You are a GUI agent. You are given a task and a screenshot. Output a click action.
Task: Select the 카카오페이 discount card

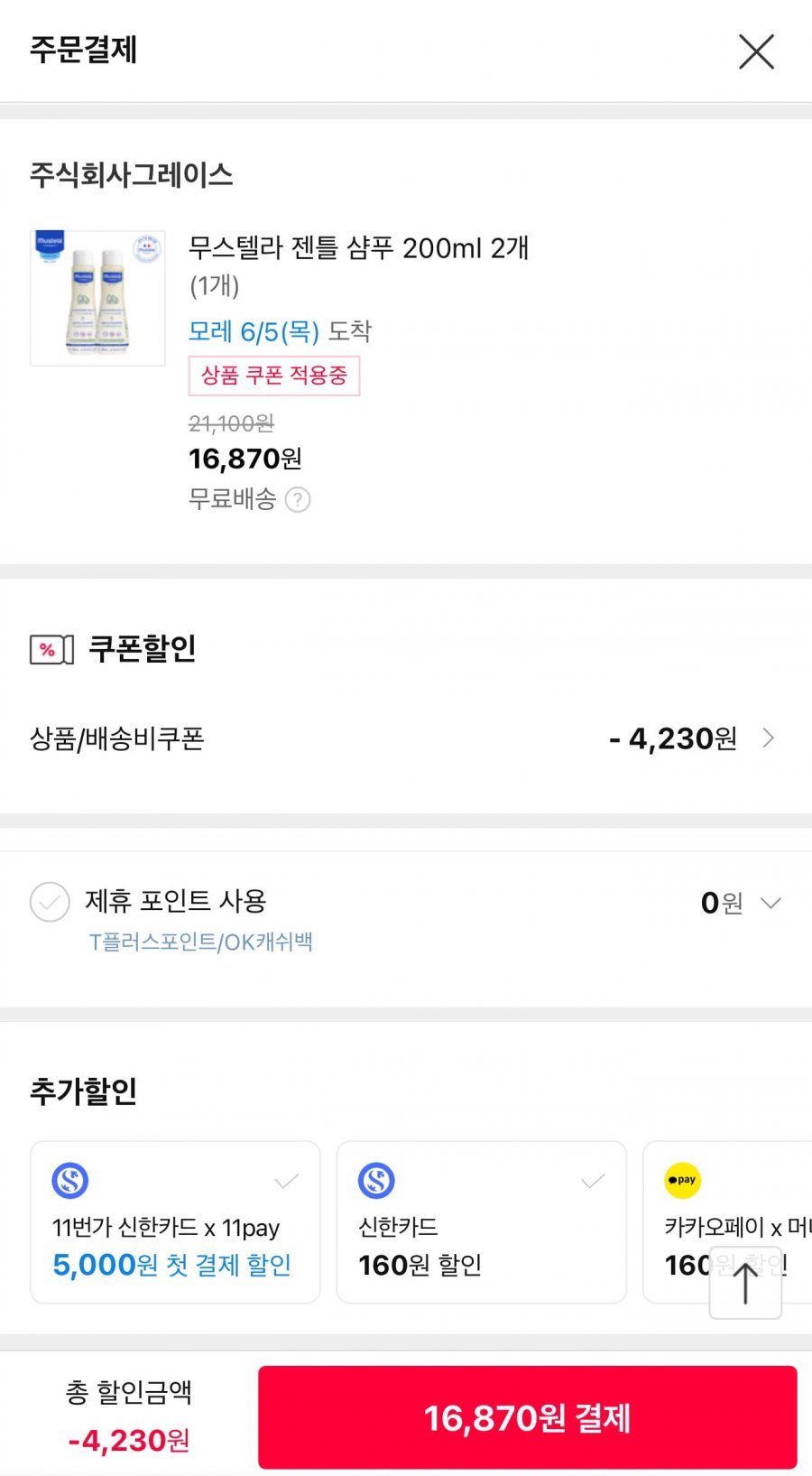(727, 1222)
